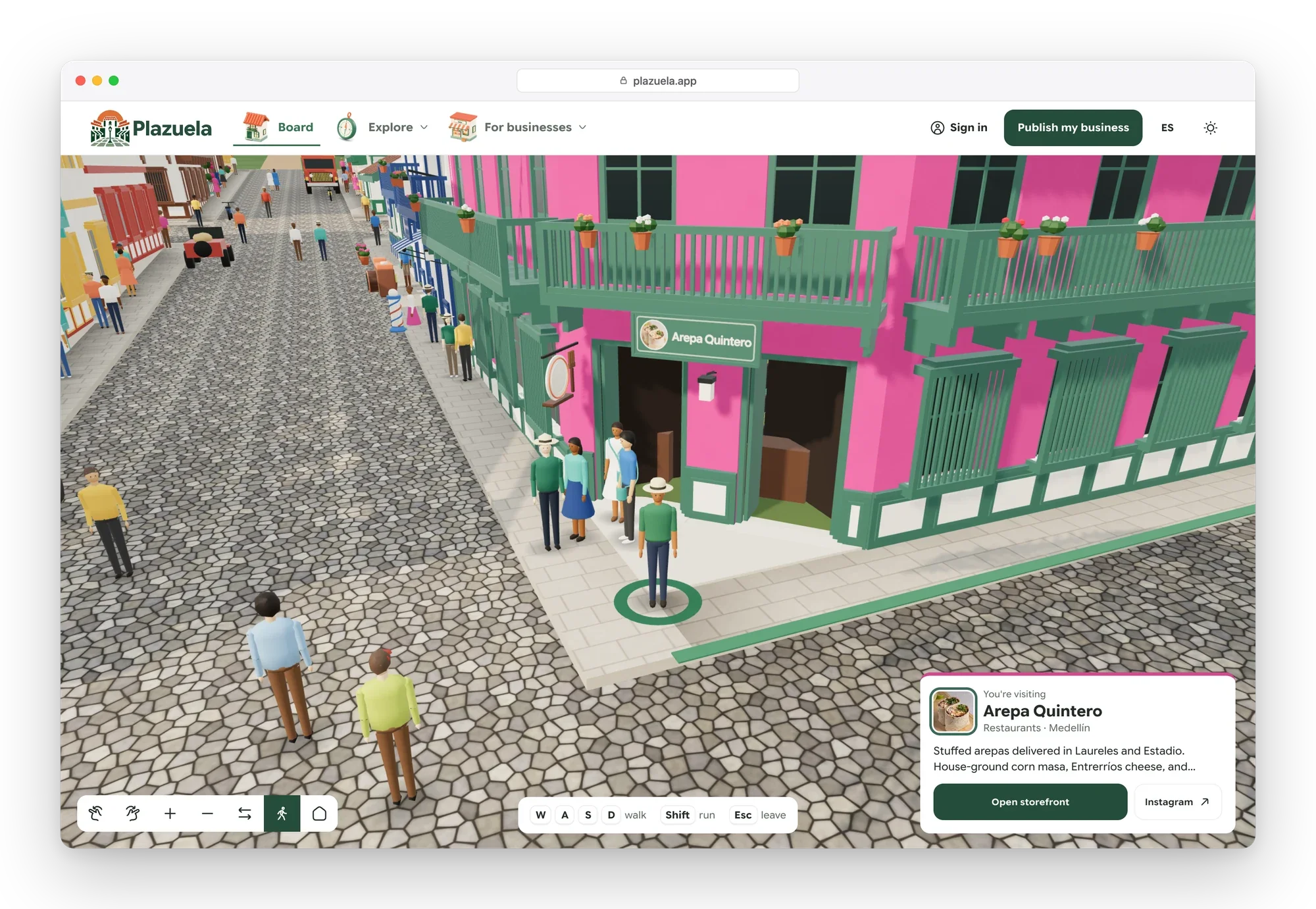Toggle walking mode
This screenshot has width=1316, height=909.
(282, 814)
